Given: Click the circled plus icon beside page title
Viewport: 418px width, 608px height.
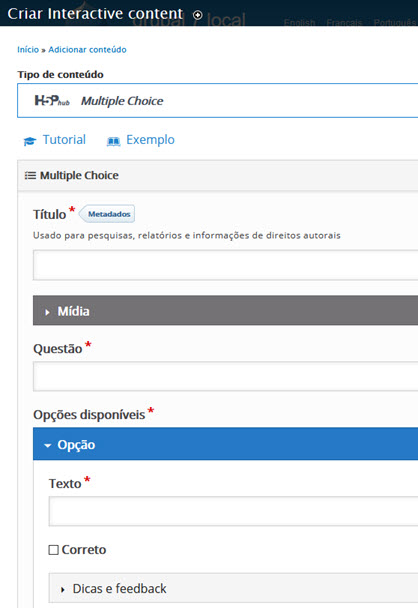Looking at the screenshot, I should pyautogui.click(x=198, y=15).
